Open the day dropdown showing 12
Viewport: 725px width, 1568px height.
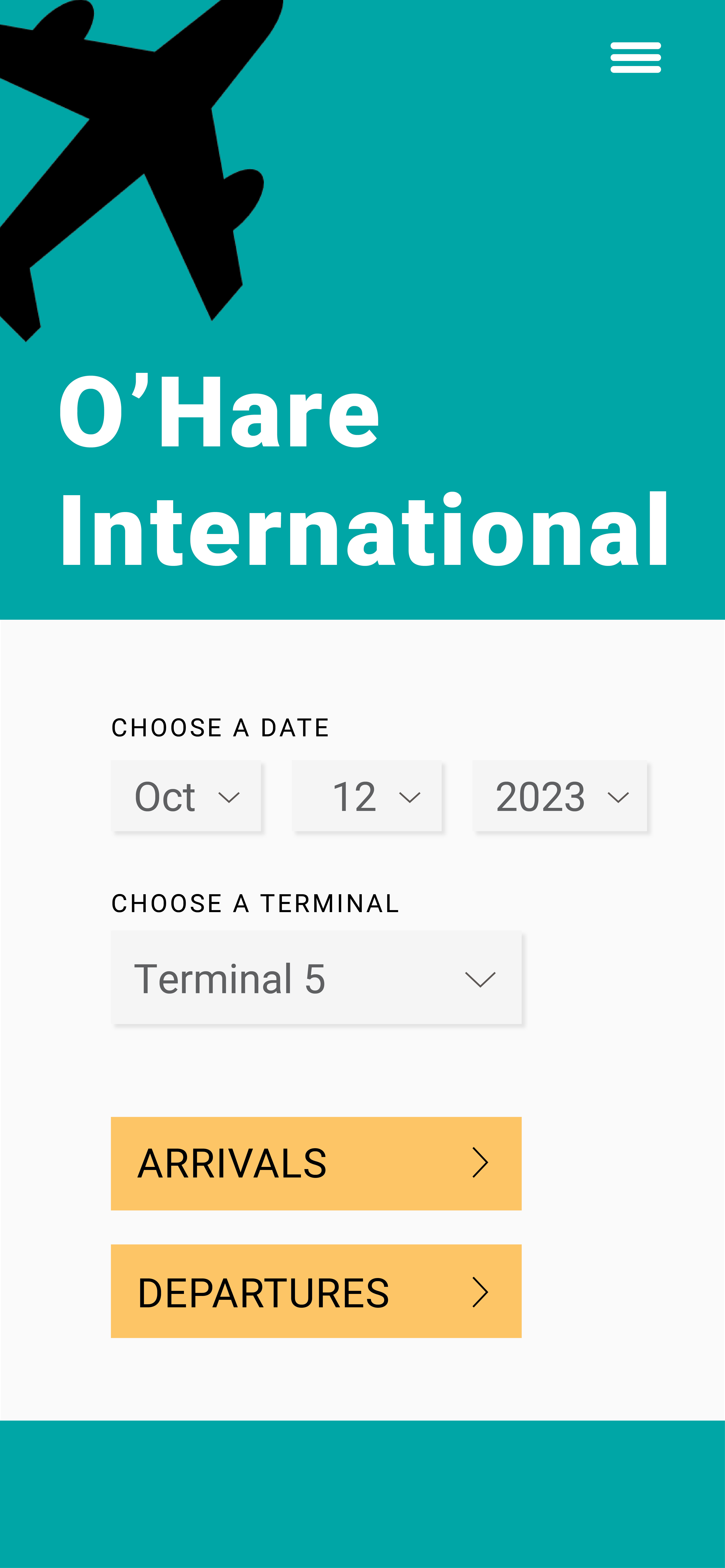(367, 796)
